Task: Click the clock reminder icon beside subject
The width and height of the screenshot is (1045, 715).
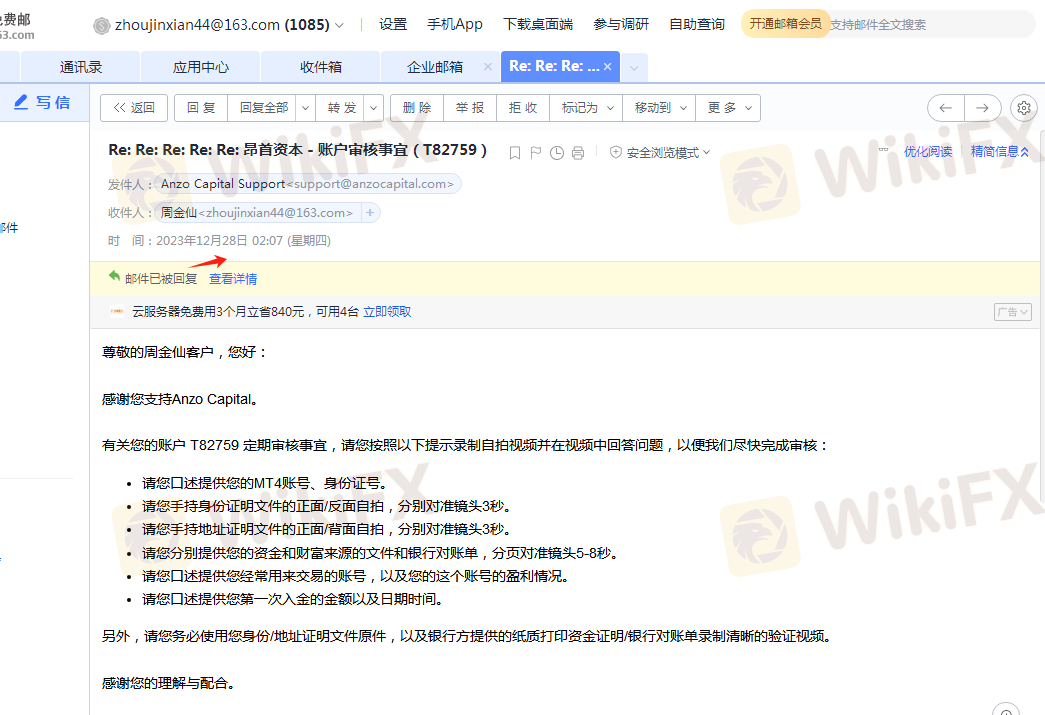Action: 556,153
